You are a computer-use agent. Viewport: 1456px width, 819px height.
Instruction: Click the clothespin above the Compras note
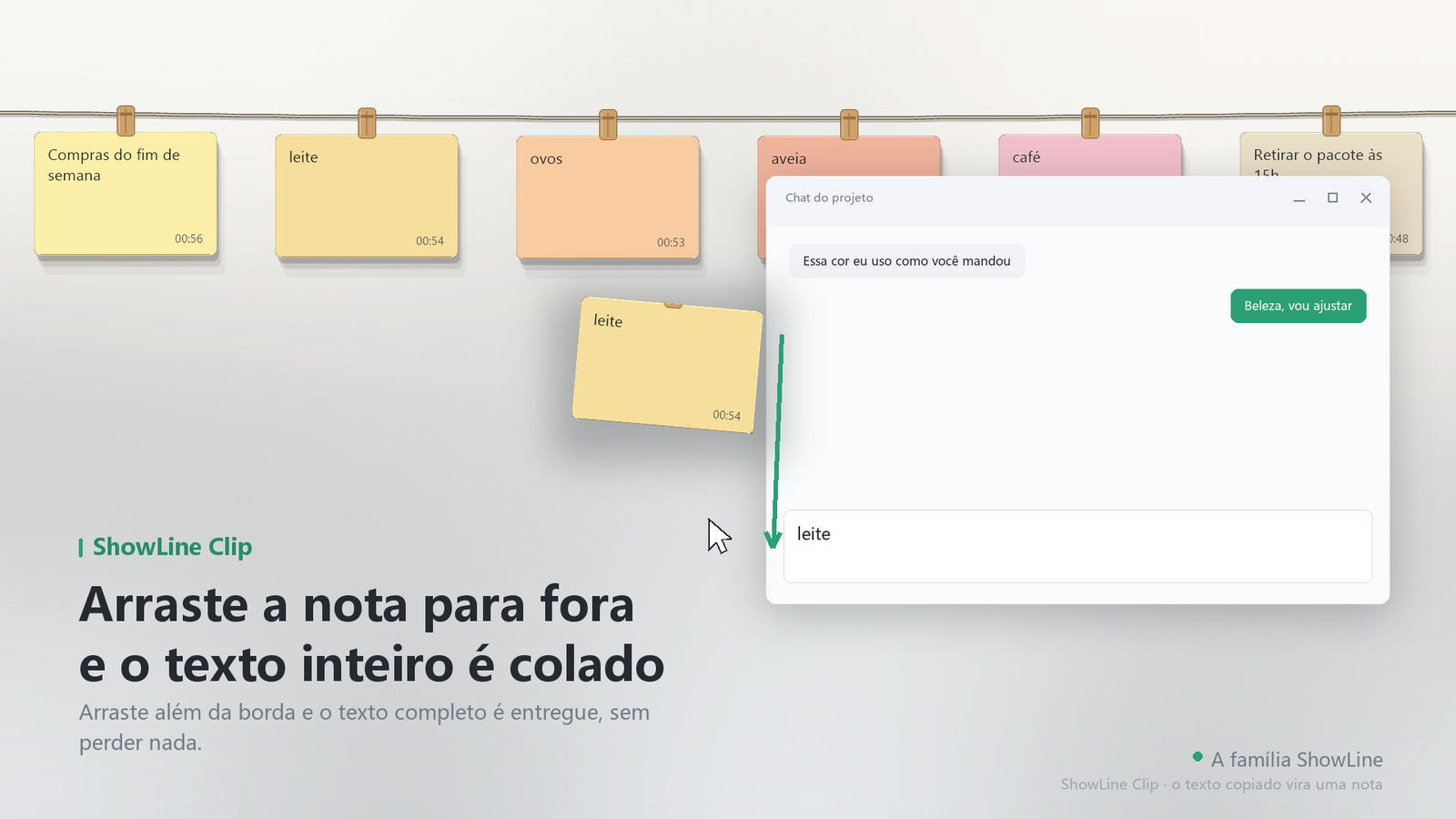tap(126, 120)
